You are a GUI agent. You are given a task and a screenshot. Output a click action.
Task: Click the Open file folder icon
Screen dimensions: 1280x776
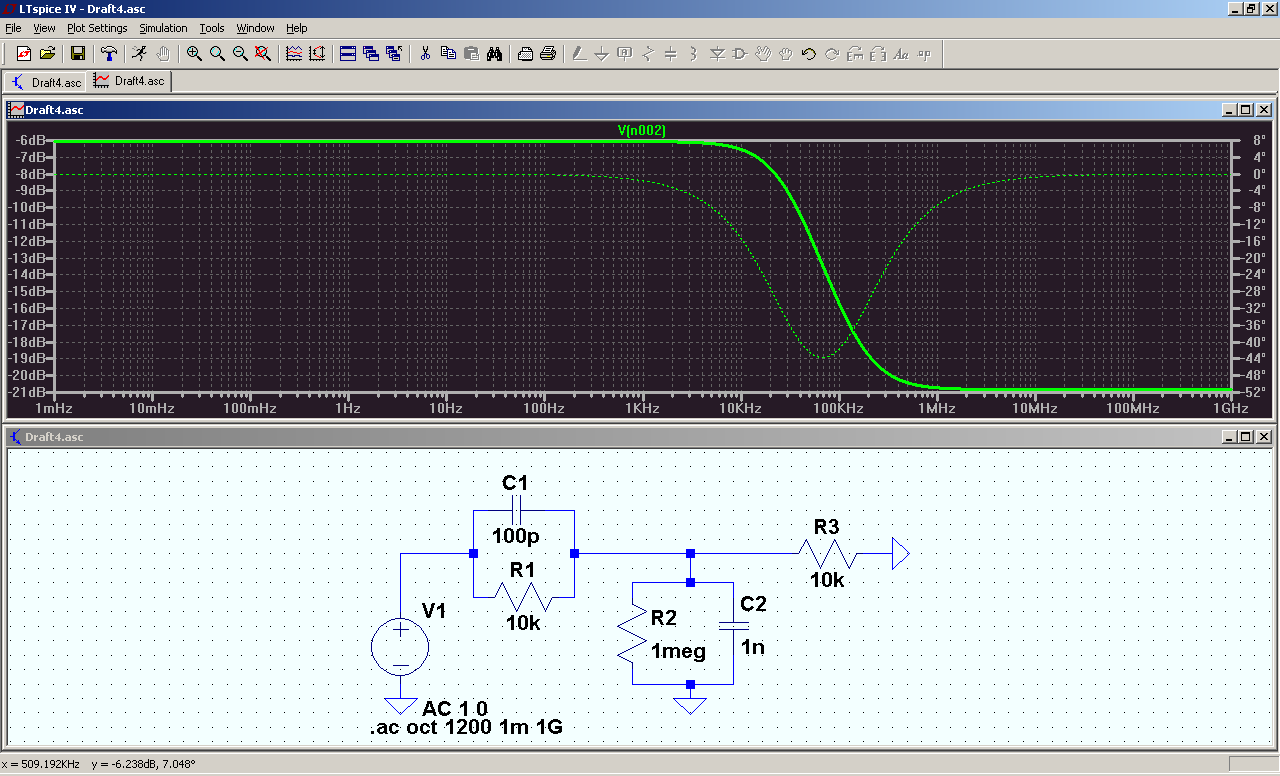pos(47,54)
